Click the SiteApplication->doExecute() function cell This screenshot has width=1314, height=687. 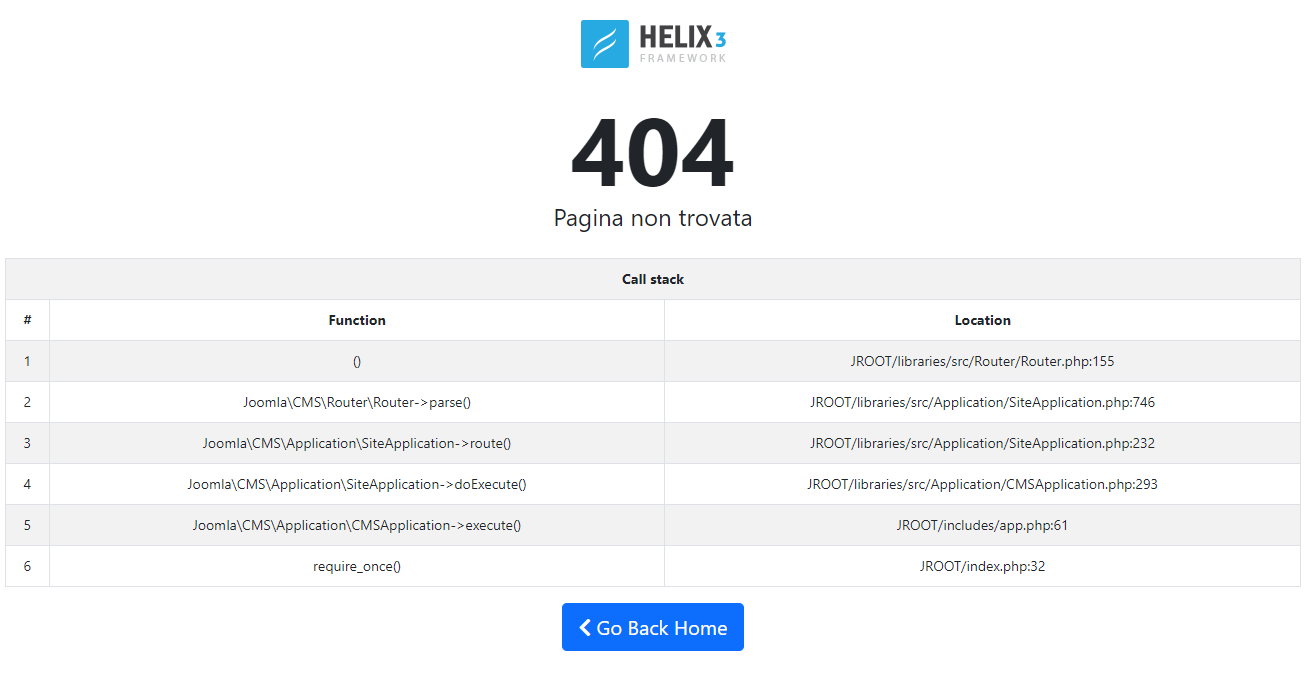click(x=357, y=484)
